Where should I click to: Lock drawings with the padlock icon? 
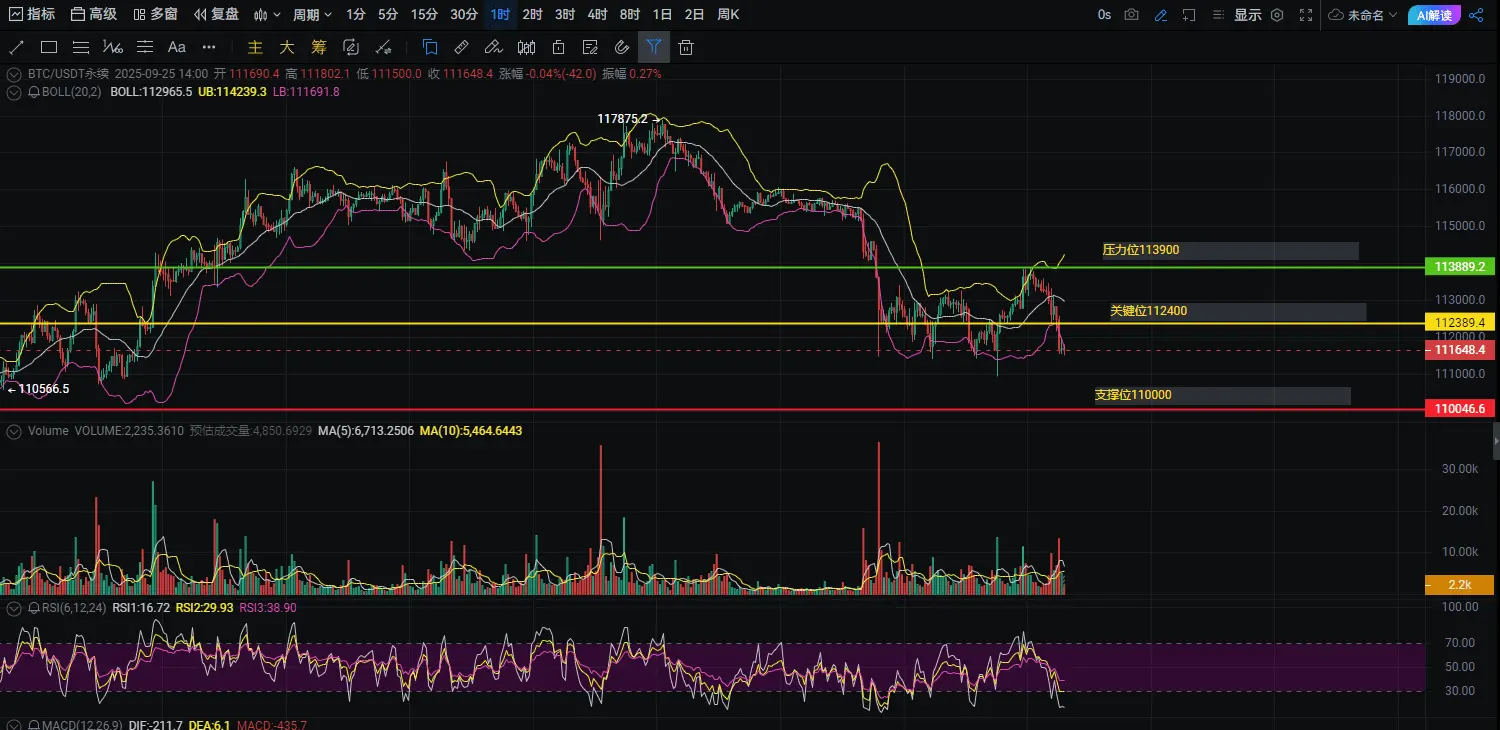558,47
